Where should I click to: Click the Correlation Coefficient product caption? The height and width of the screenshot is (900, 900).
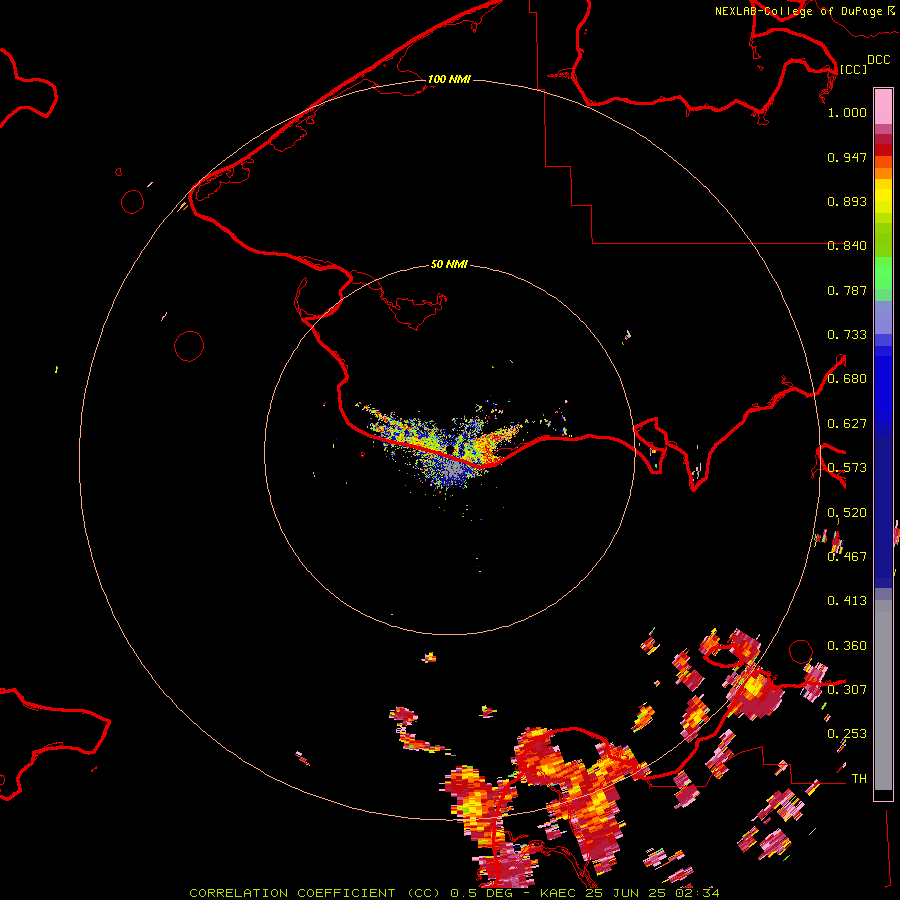(454, 893)
